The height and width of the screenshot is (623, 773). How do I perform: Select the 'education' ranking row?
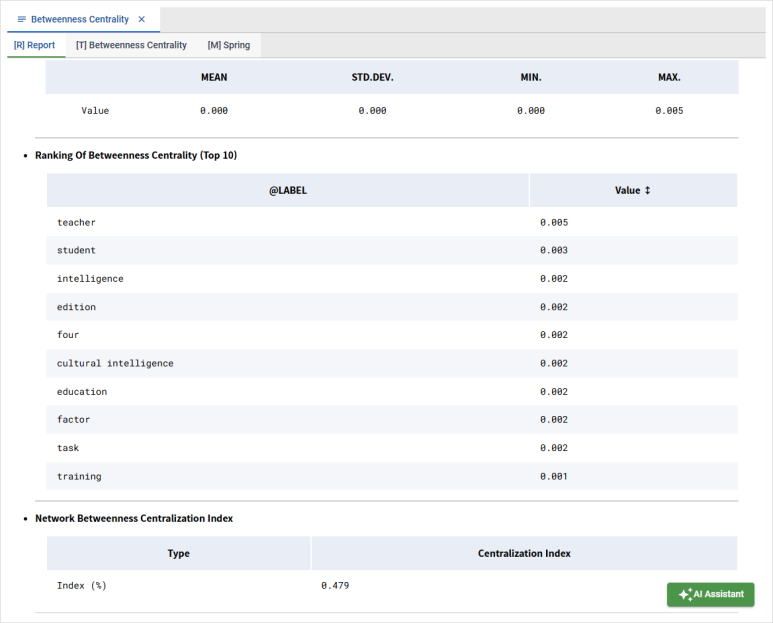pyautogui.click(x=392, y=391)
